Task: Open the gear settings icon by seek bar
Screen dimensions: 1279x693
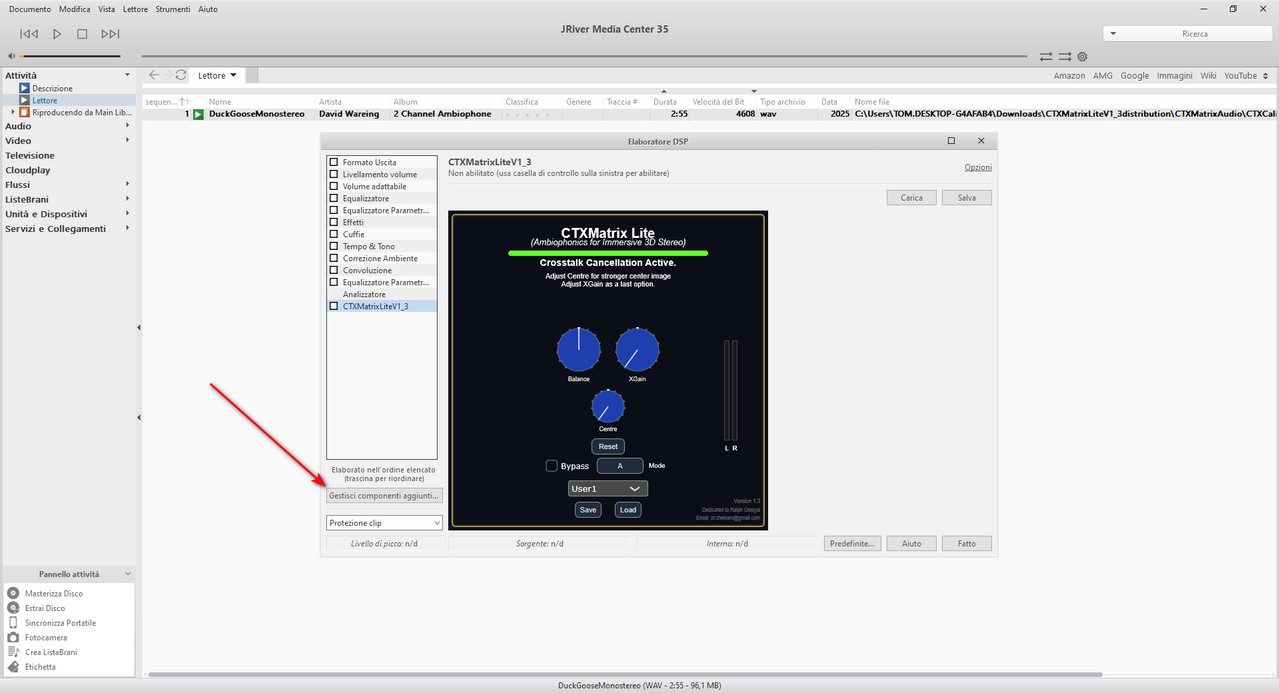Action: tap(1082, 56)
